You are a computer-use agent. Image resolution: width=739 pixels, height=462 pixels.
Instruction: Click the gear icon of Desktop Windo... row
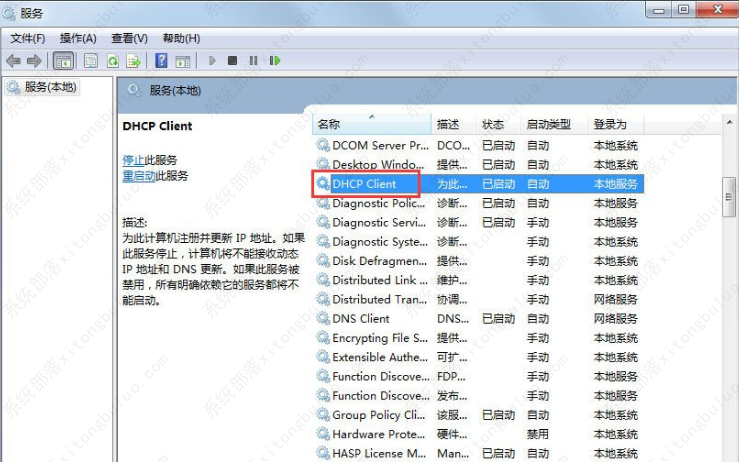pyautogui.click(x=323, y=165)
